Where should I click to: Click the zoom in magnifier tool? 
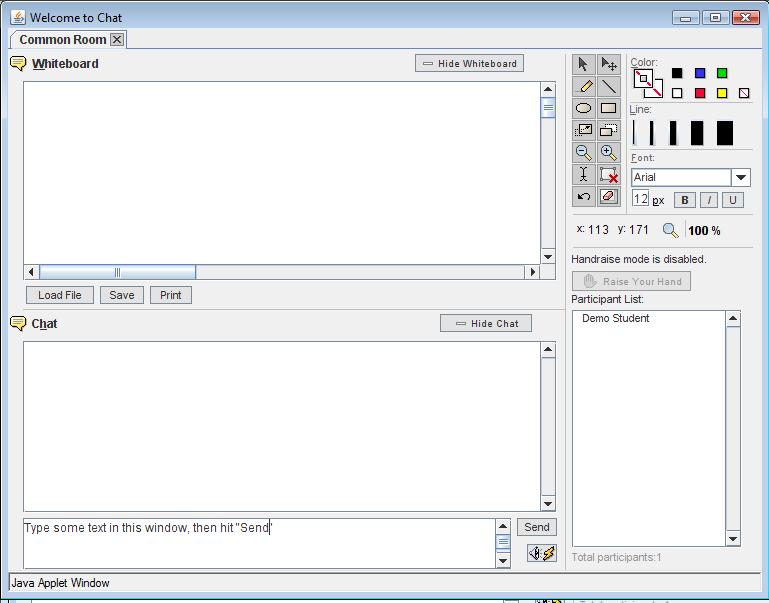tap(609, 152)
